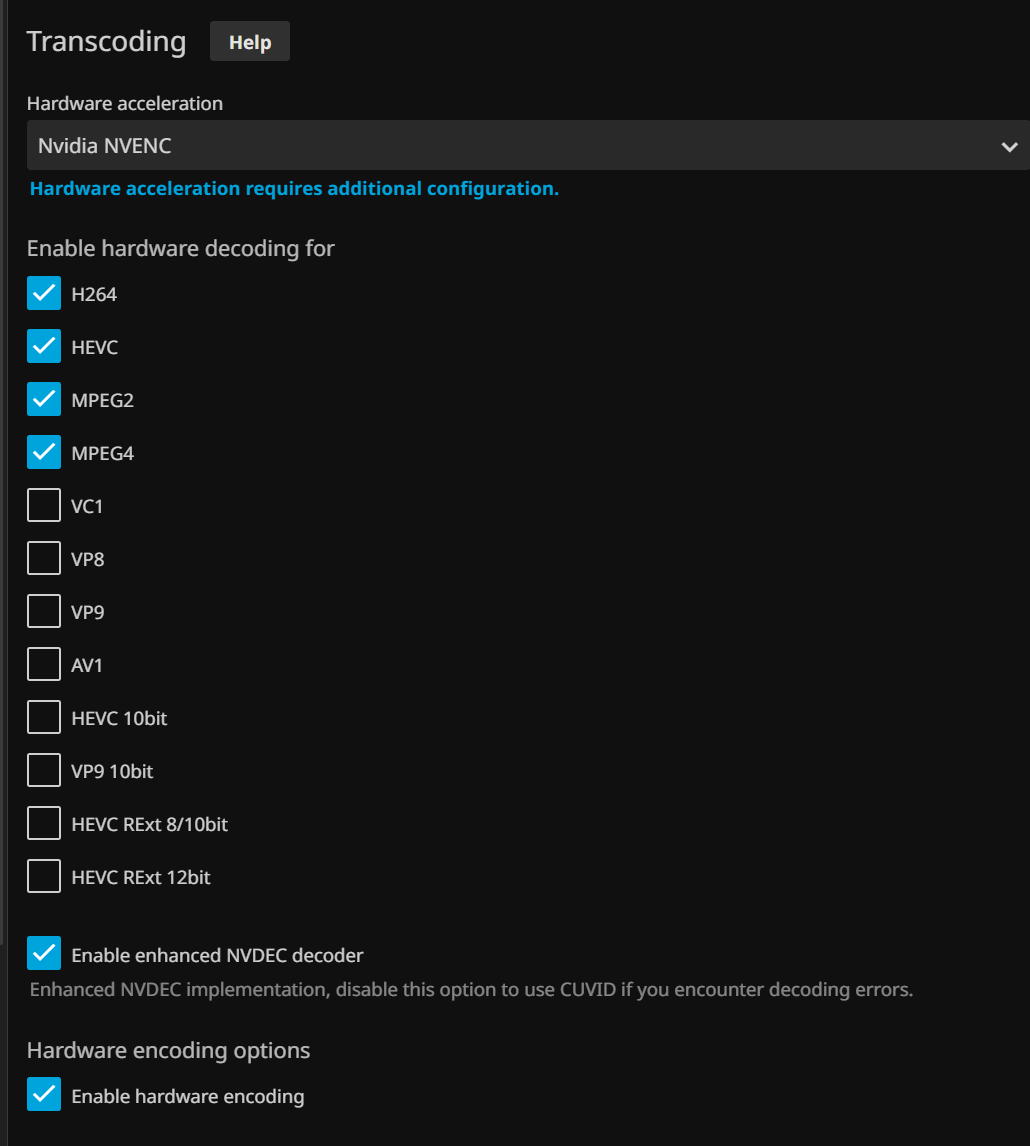This screenshot has width=1030, height=1146.
Task: Click the Enable enhanced NVDEC decoder label
Action: click(x=217, y=956)
